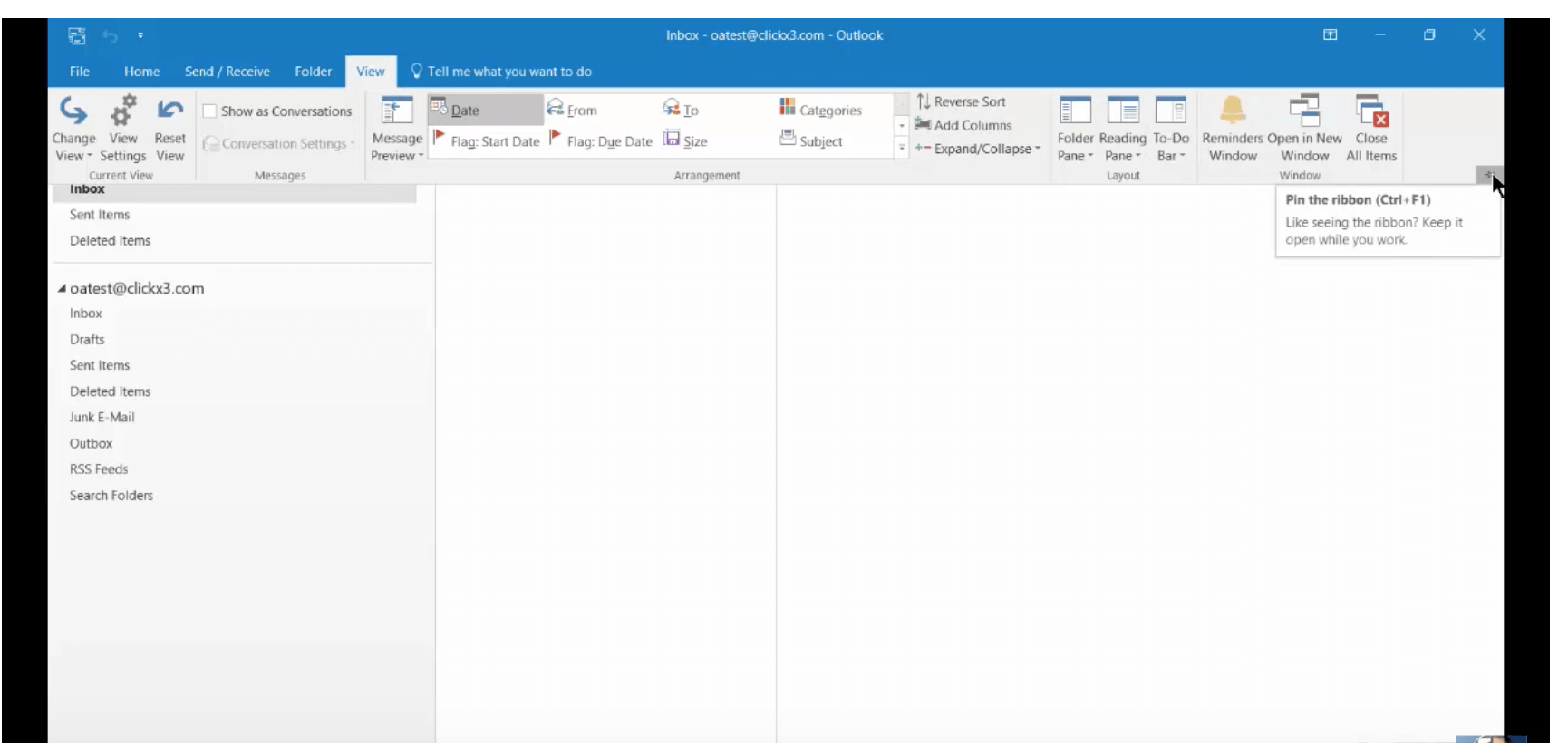Arrange messages by Subject
Screen dimensions: 1568x743
tap(811, 140)
